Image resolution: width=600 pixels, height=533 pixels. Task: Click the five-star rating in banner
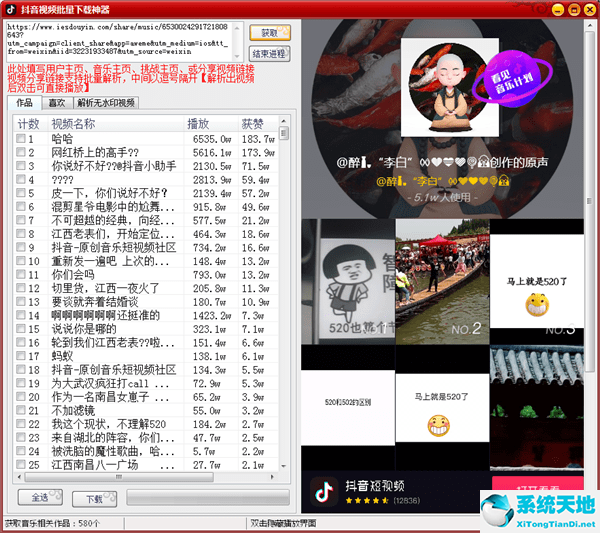367,500
